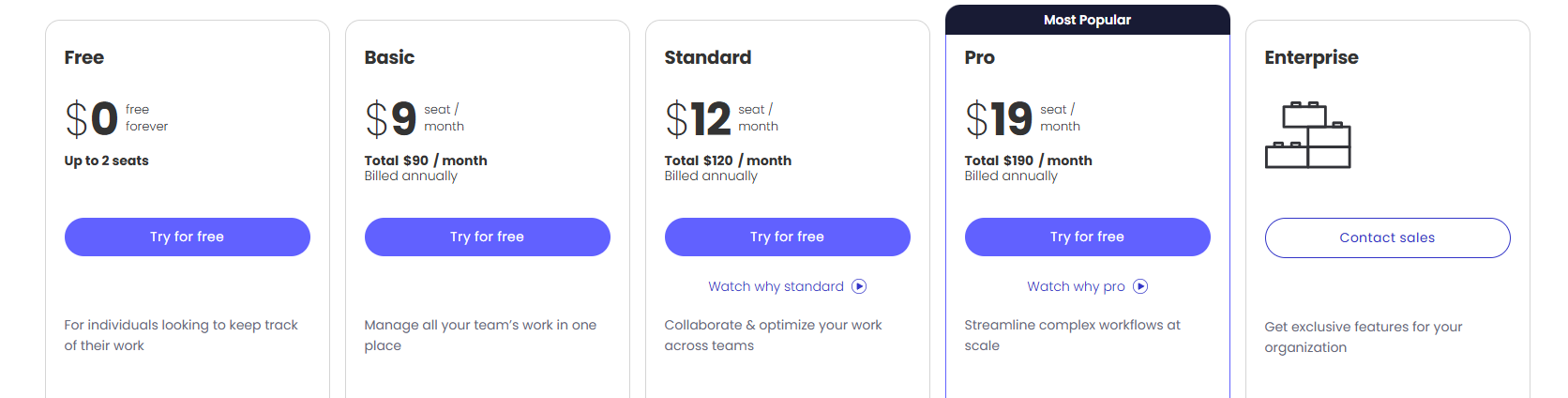Click the play icon beside Watch why standard
1568x398 pixels.
coord(859,286)
